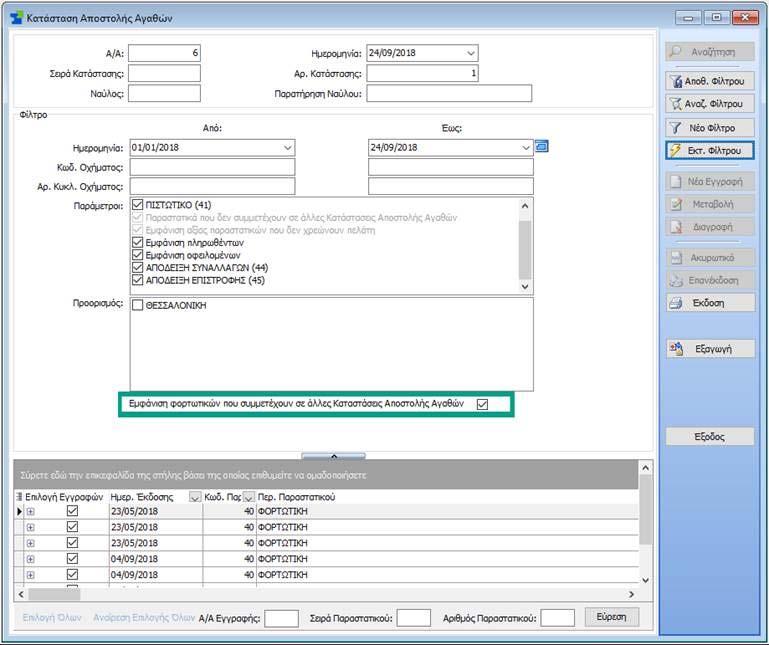
Task: Open Ημερ. Έκδοσης column filter dropdown
Action: pos(195,497)
